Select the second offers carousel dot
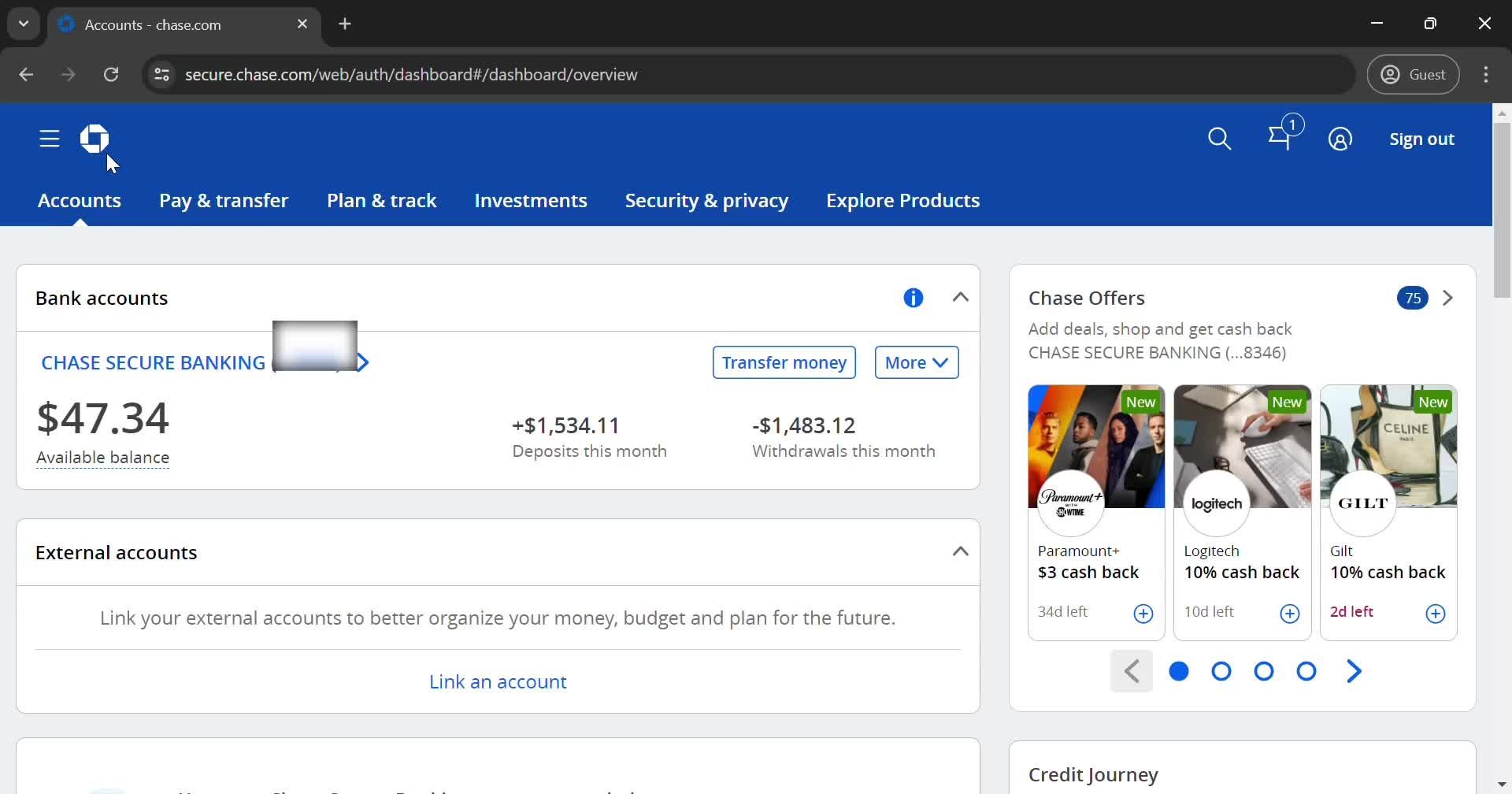The width and height of the screenshot is (1512, 794). tap(1221, 671)
